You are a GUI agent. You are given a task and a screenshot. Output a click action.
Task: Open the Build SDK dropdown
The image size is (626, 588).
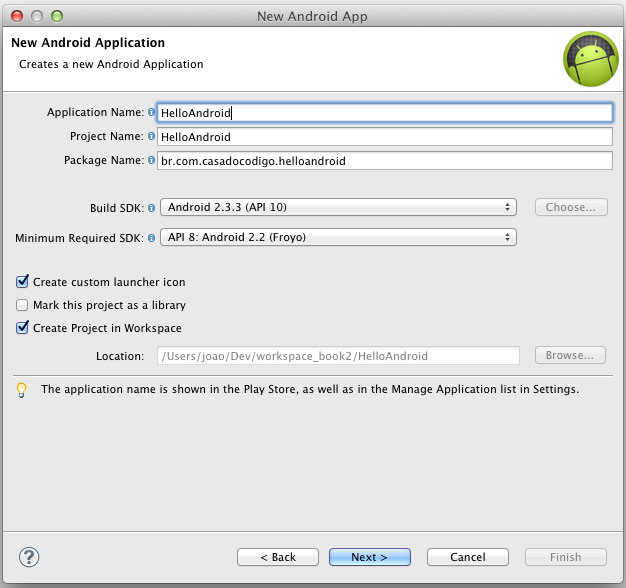pyautogui.click(x=337, y=208)
